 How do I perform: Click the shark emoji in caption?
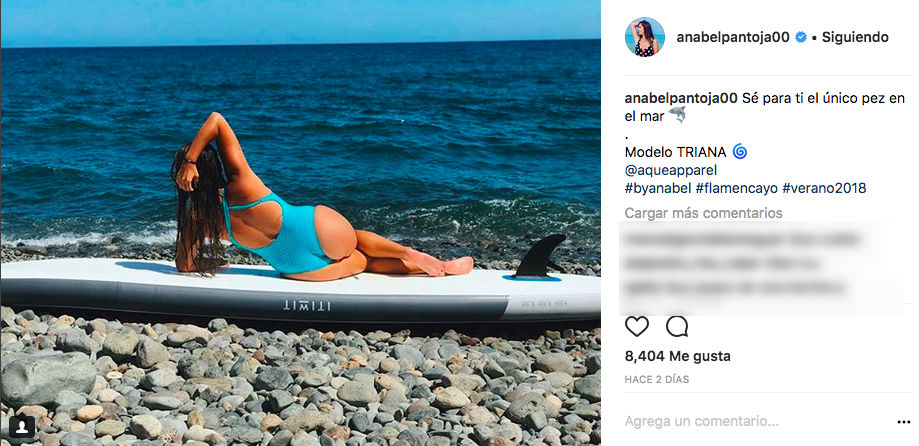click(x=677, y=115)
